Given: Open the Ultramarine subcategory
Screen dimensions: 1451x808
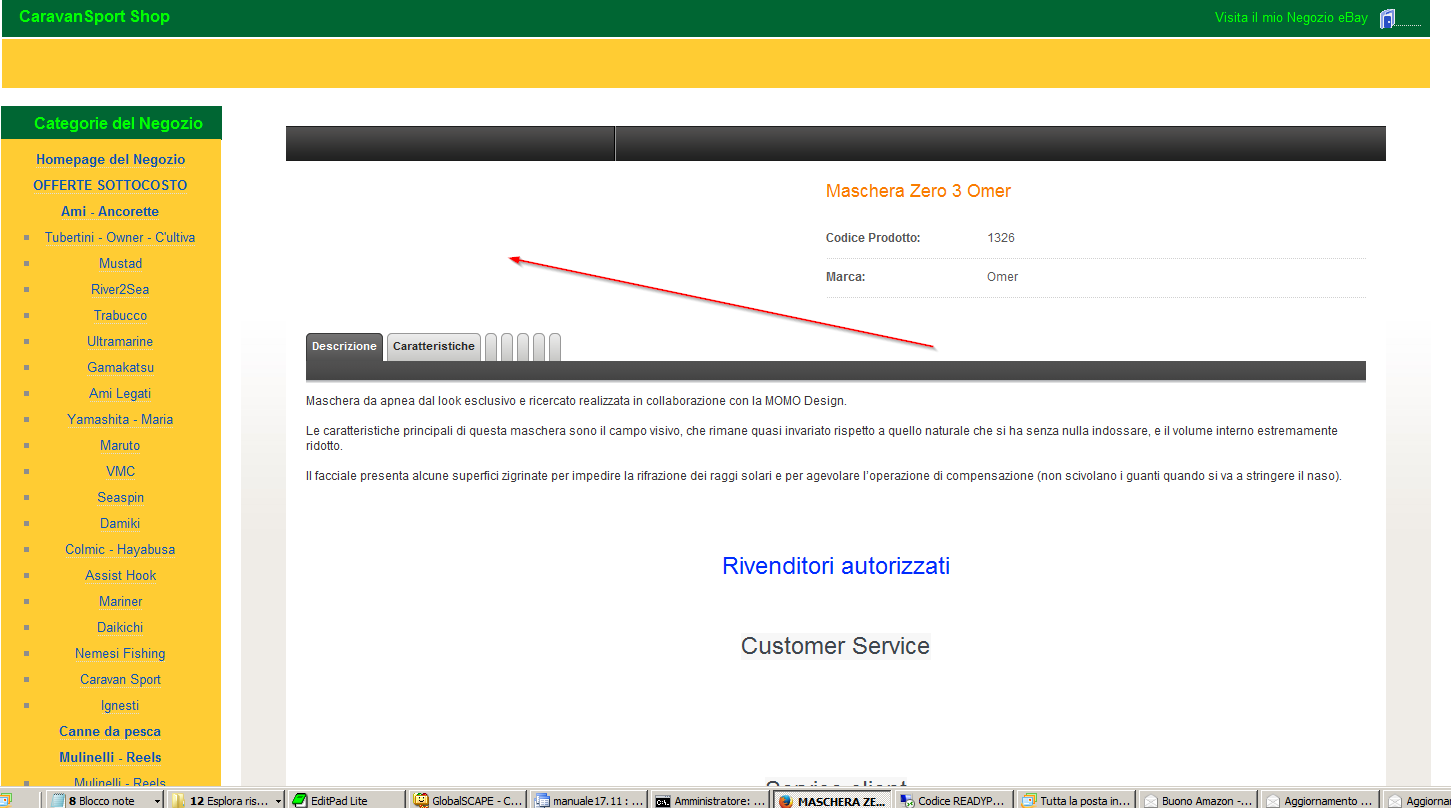Looking at the screenshot, I should click(x=120, y=341).
